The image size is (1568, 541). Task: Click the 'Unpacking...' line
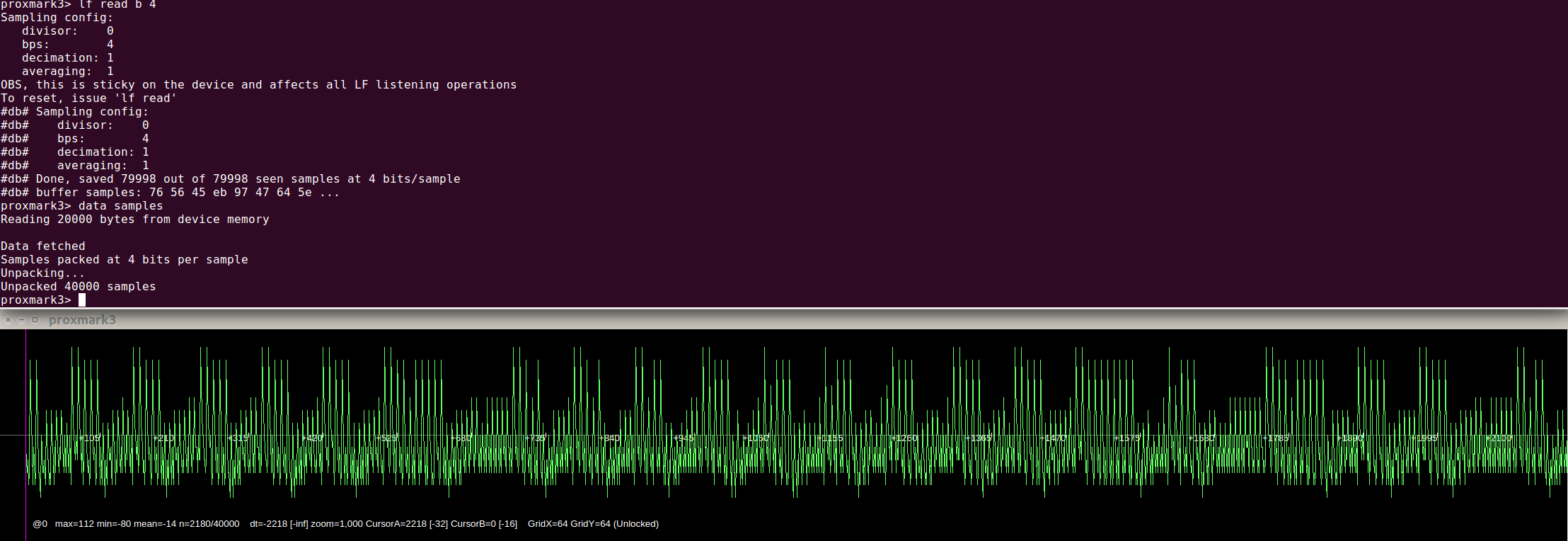pyautogui.click(x=43, y=273)
